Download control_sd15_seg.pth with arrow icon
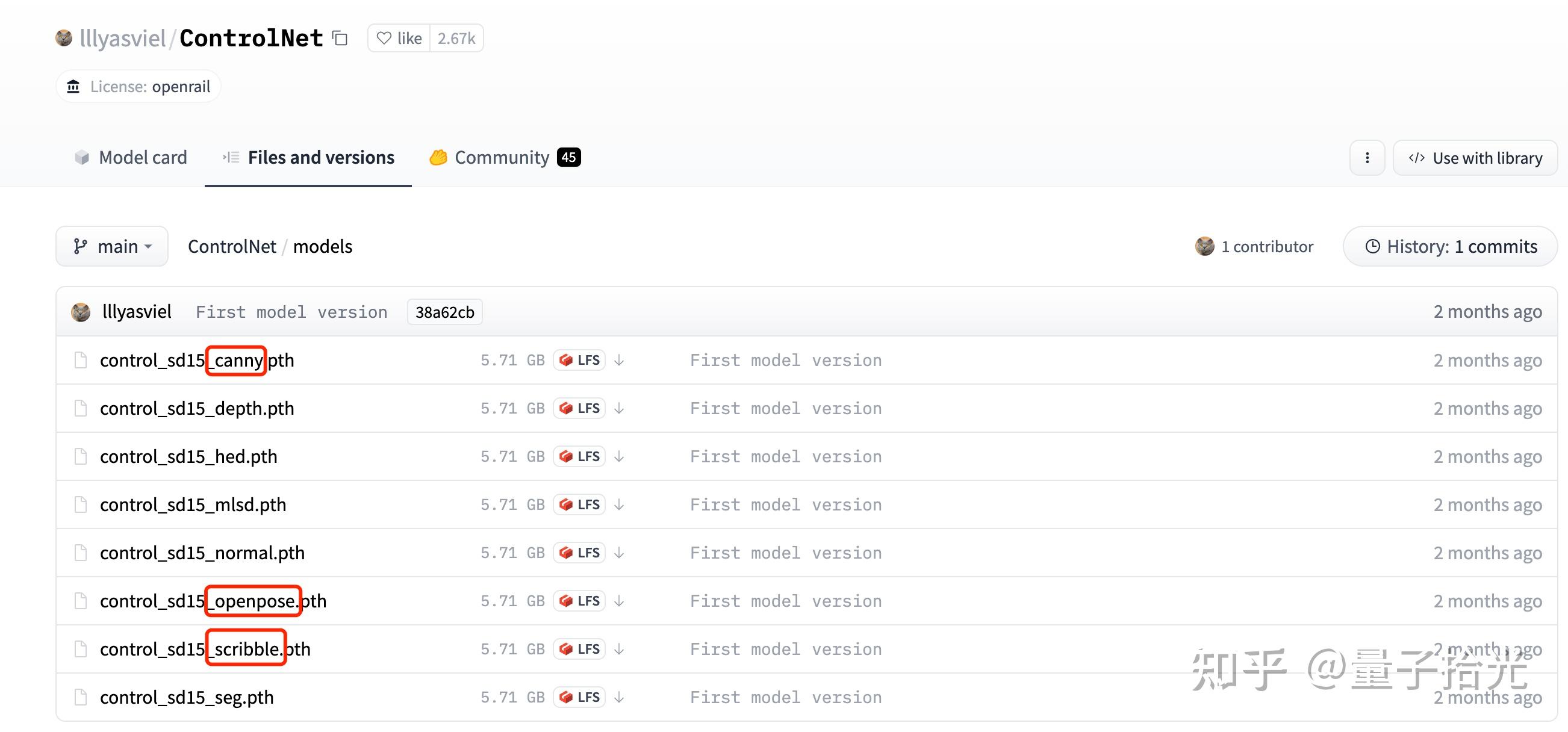Image resolution: width=1568 pixels, height=732 pixels. coord(619,697)
